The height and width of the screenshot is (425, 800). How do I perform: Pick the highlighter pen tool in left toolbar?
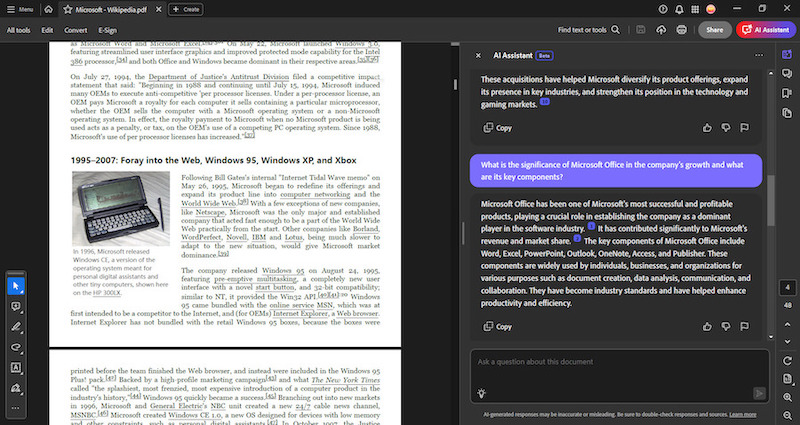[x=15, y=327]
